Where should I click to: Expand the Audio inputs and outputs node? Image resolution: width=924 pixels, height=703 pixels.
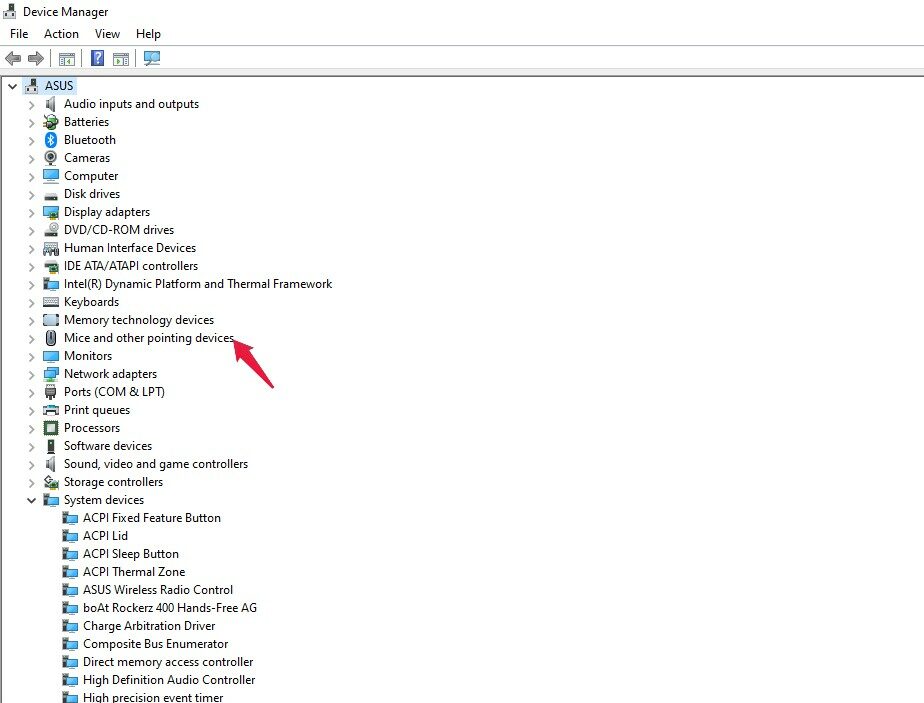click(x=31, y=105)
